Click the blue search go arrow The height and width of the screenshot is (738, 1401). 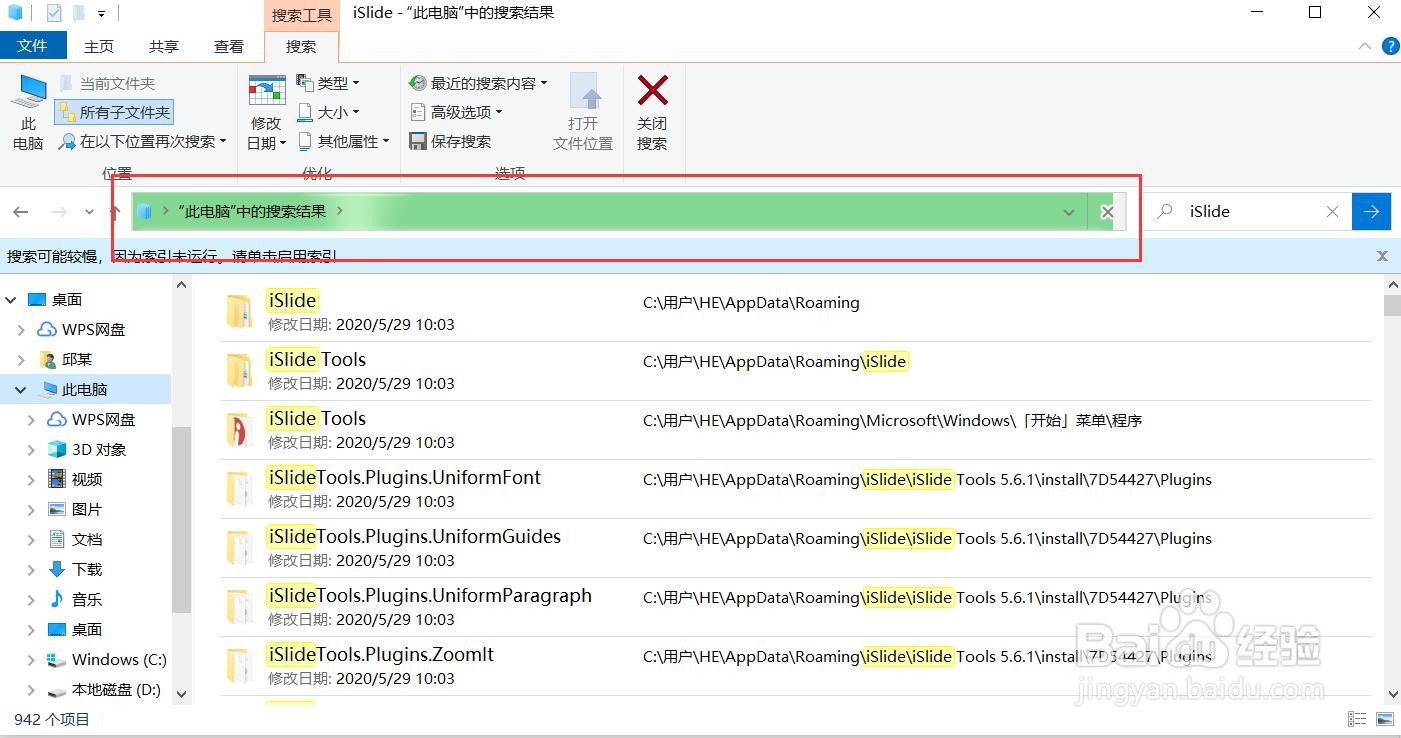pos(1371,212)
